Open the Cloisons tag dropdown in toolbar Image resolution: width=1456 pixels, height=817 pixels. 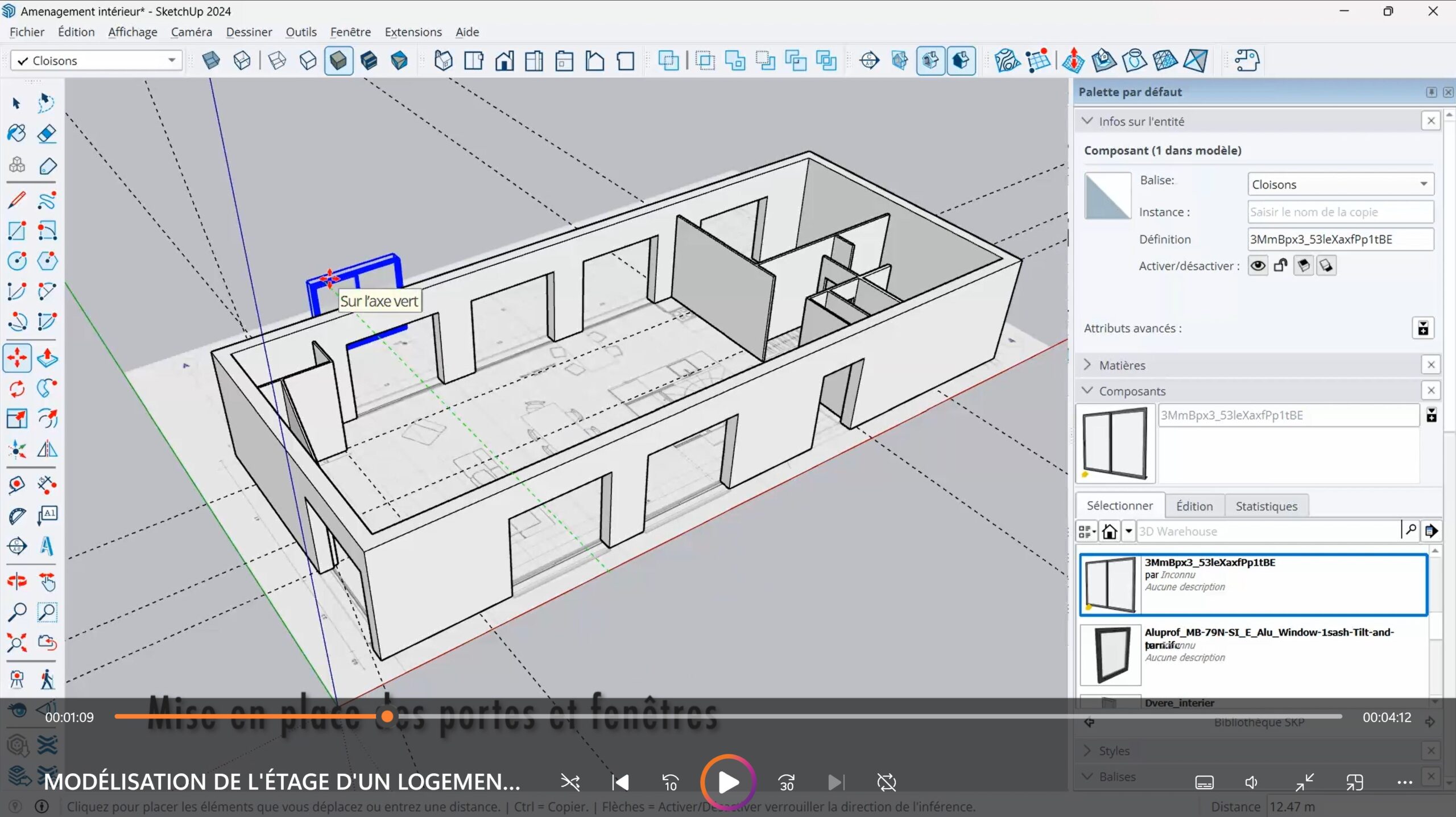pyautogui.click(x=171, y=60)
